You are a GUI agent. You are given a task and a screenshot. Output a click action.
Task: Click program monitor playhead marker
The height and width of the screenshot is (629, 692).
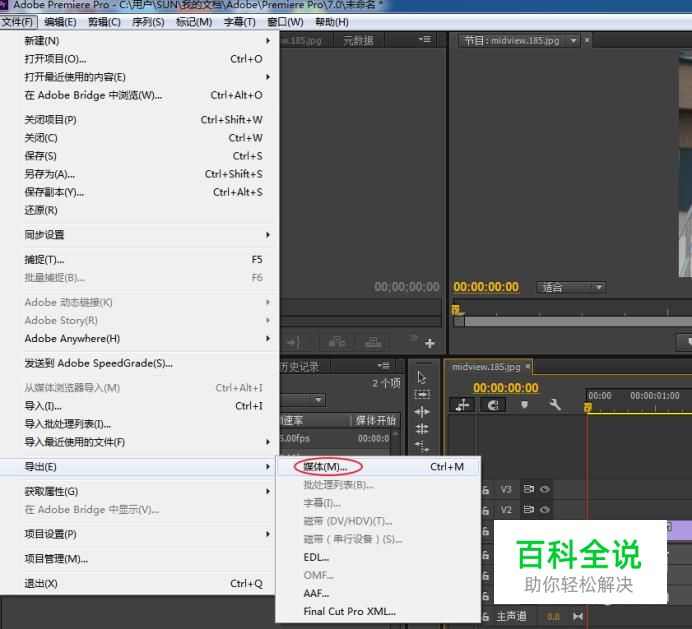tap(456, 310)
